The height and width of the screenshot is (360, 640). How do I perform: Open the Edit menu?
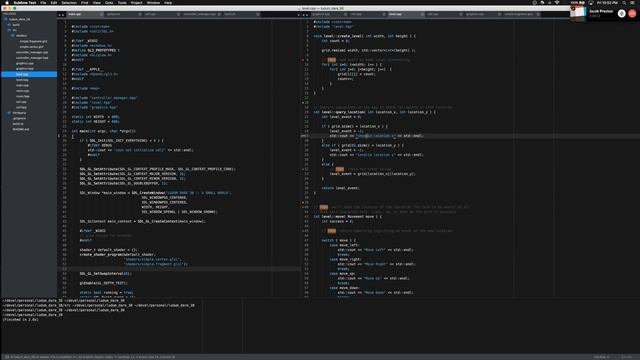pyautogui.click(x=54, y=2)
